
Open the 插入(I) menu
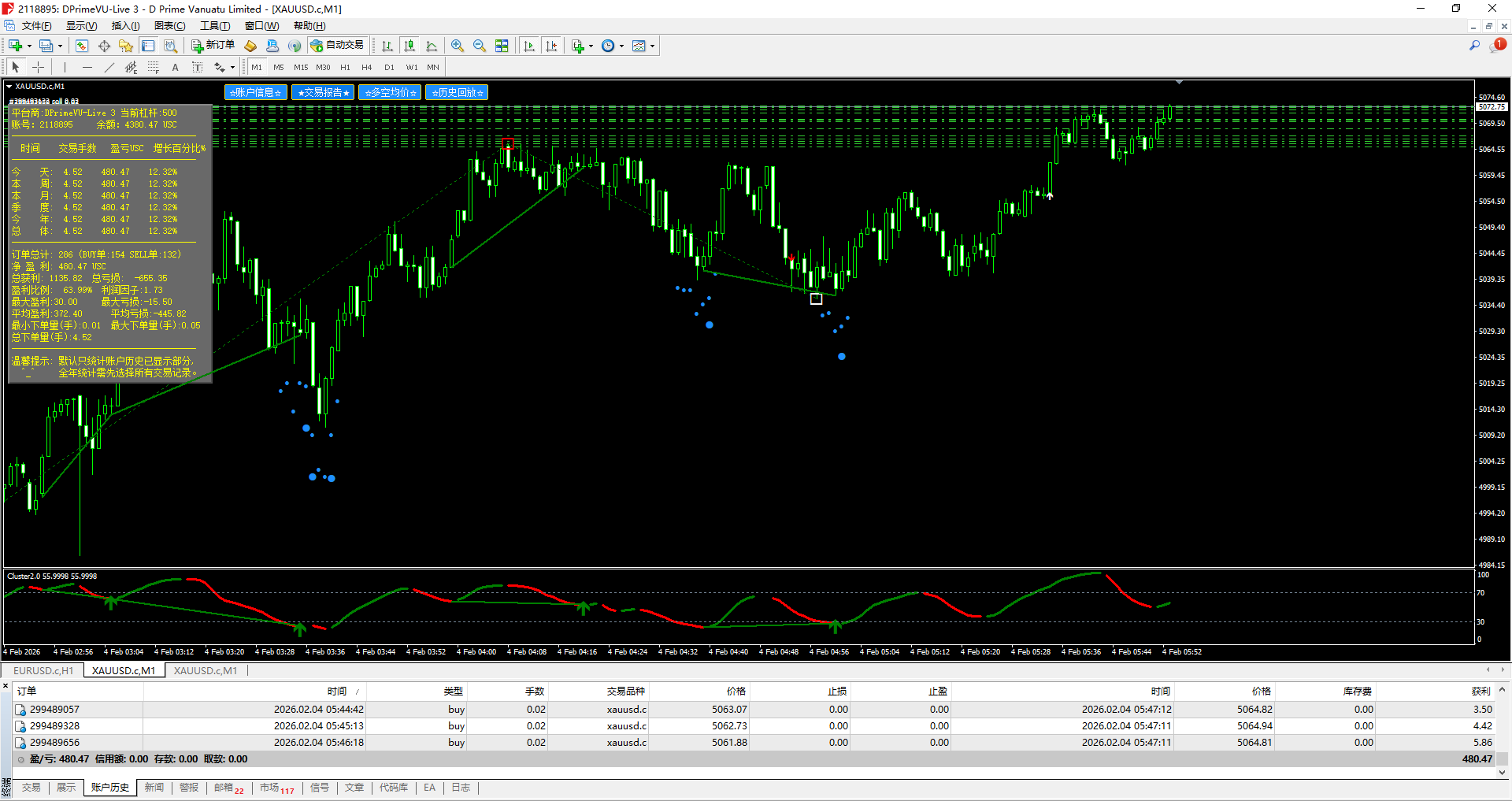(x=125, y=26)
